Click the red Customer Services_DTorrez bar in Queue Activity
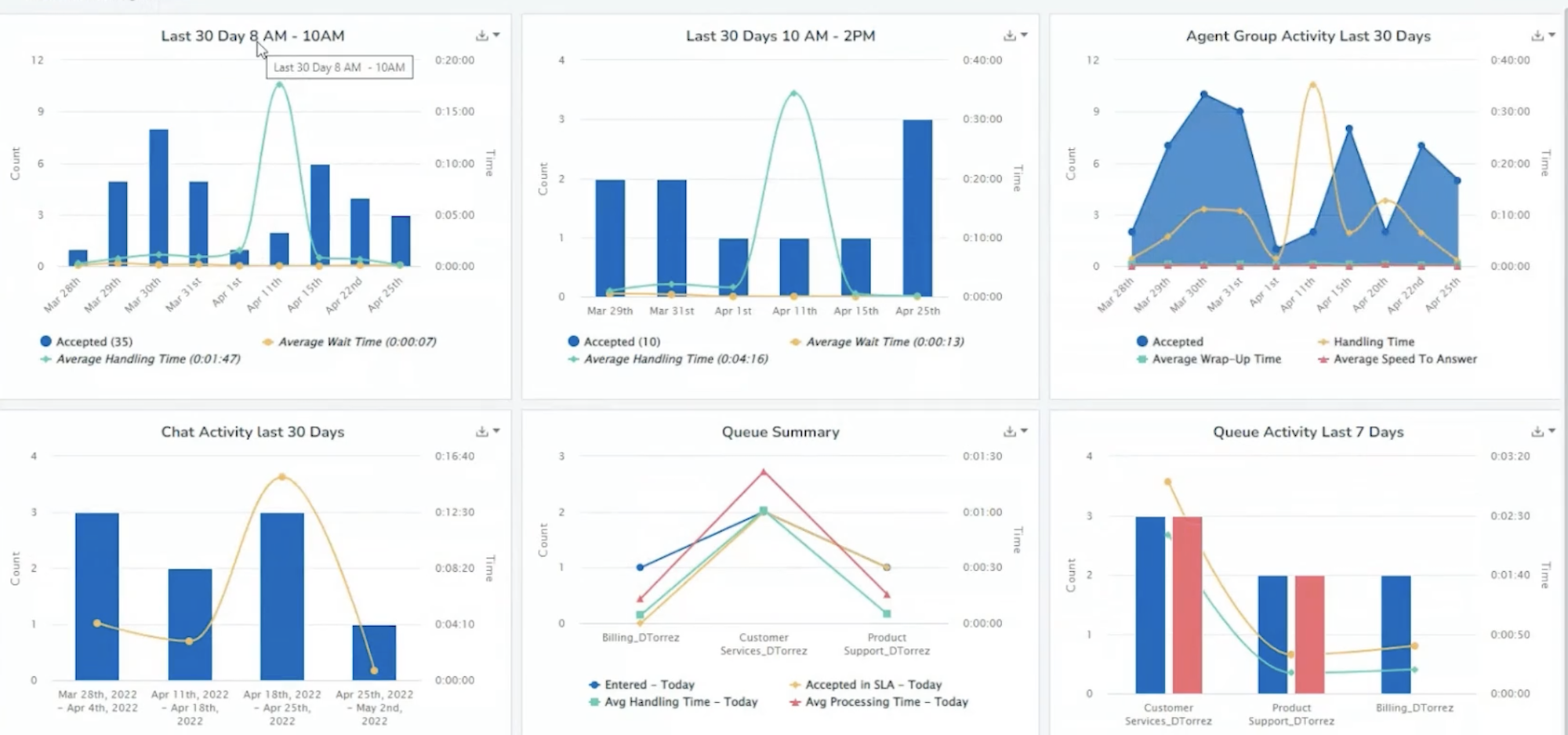Screen dimensions: 1568x735 click(x=1187, y=605)
